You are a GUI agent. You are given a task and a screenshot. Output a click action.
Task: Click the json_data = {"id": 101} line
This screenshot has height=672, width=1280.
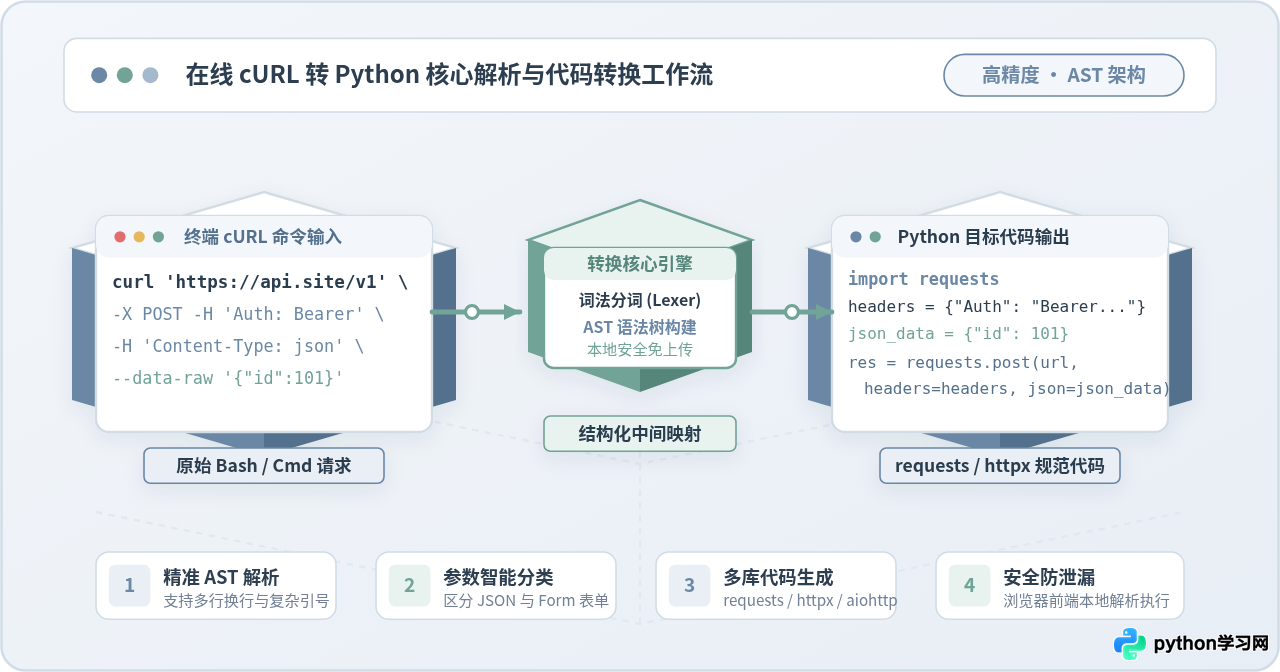tap(958, 333)
